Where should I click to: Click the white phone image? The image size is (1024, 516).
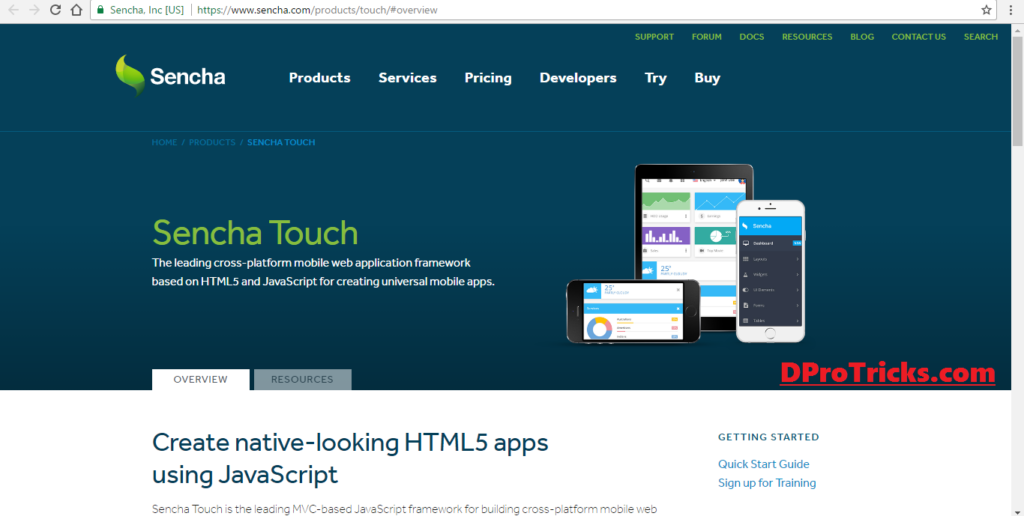coord(771,271)
